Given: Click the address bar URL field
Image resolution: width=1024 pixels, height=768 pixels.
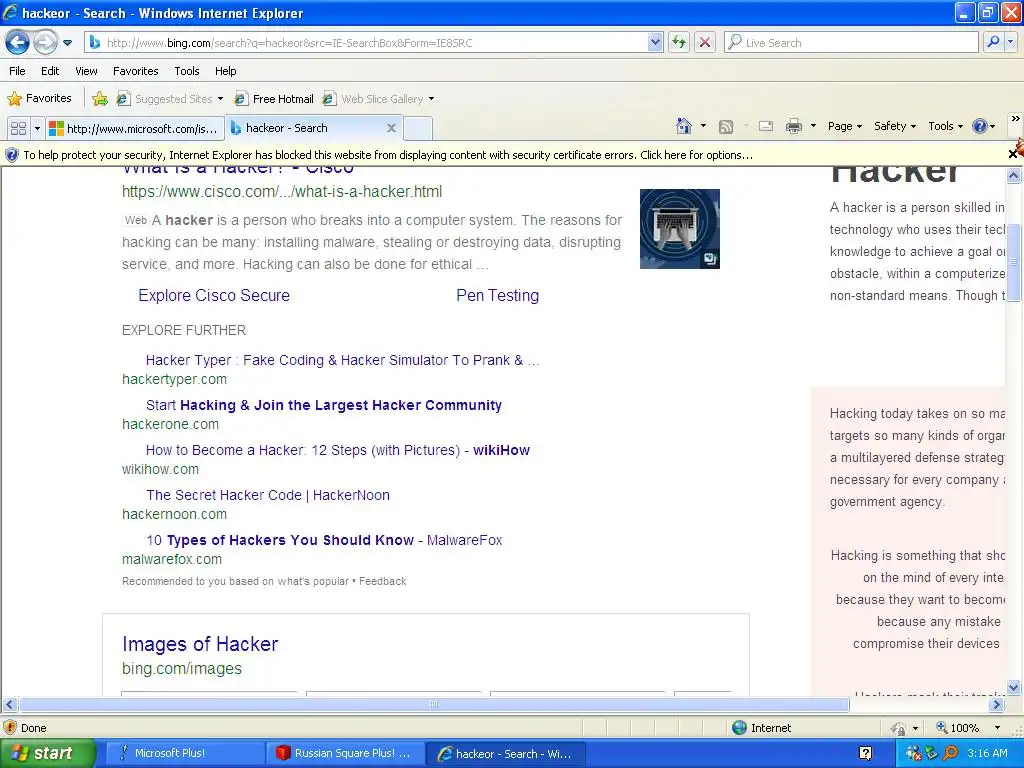Looking at the screenshot, I should point(369,42).
